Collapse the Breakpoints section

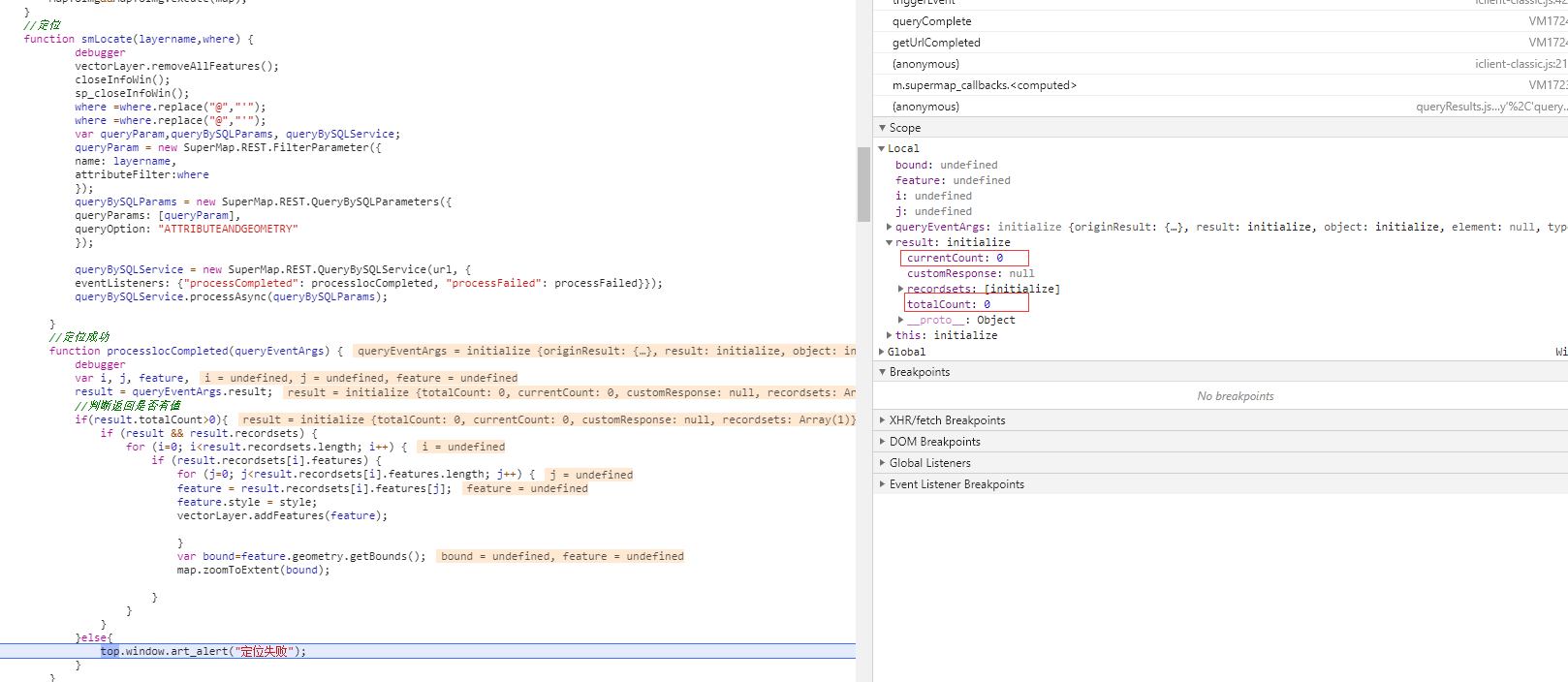(x=883, y=372)
